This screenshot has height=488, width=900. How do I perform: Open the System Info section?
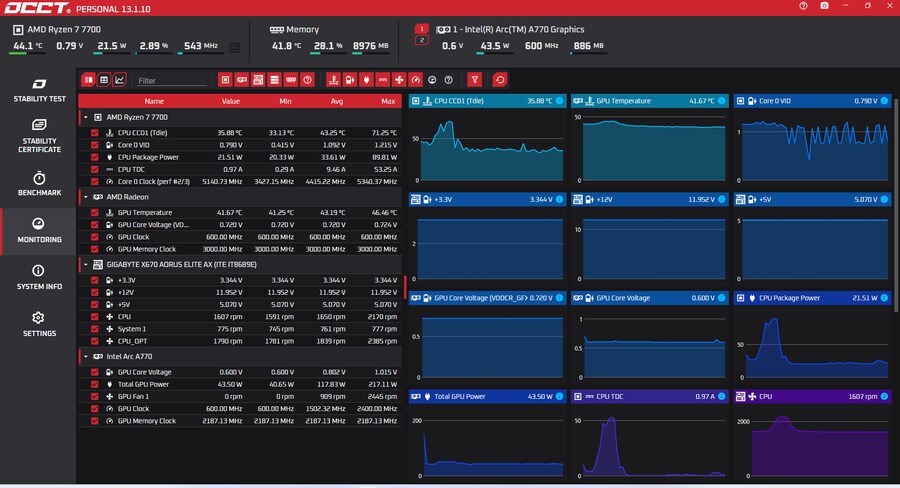pyautogui.click(x=39, y=277)
